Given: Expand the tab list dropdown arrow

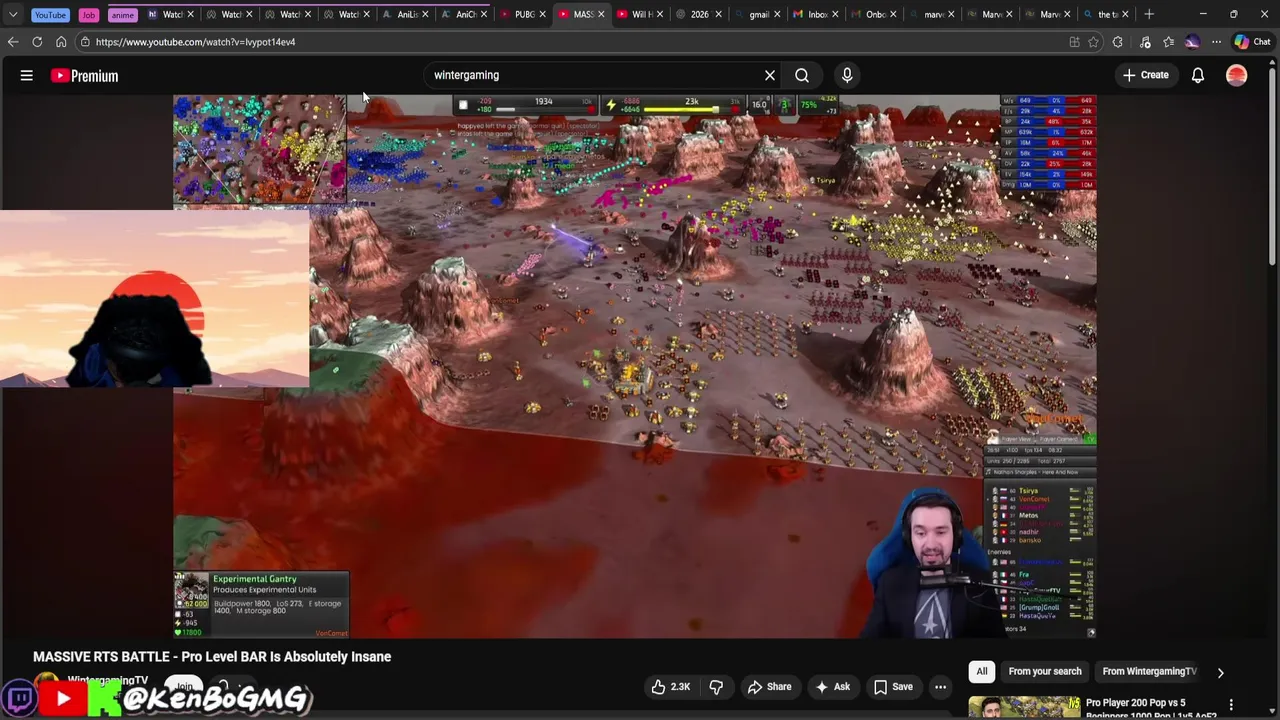Looking at the screenshot, I should pos(12,14).
